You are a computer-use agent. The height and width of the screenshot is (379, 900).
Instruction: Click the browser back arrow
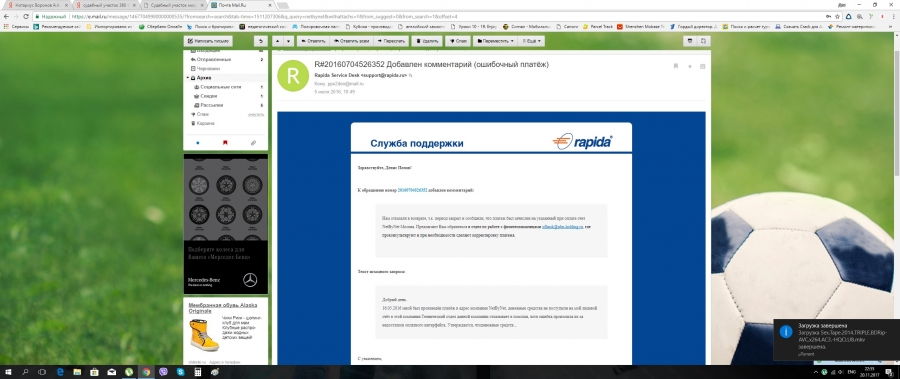tap(6, 17)
